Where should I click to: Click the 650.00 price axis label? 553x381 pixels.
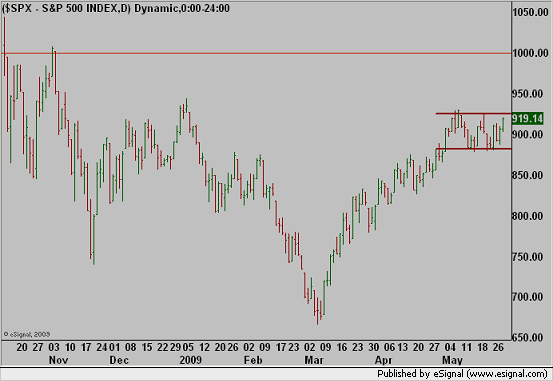coord(527,338)
